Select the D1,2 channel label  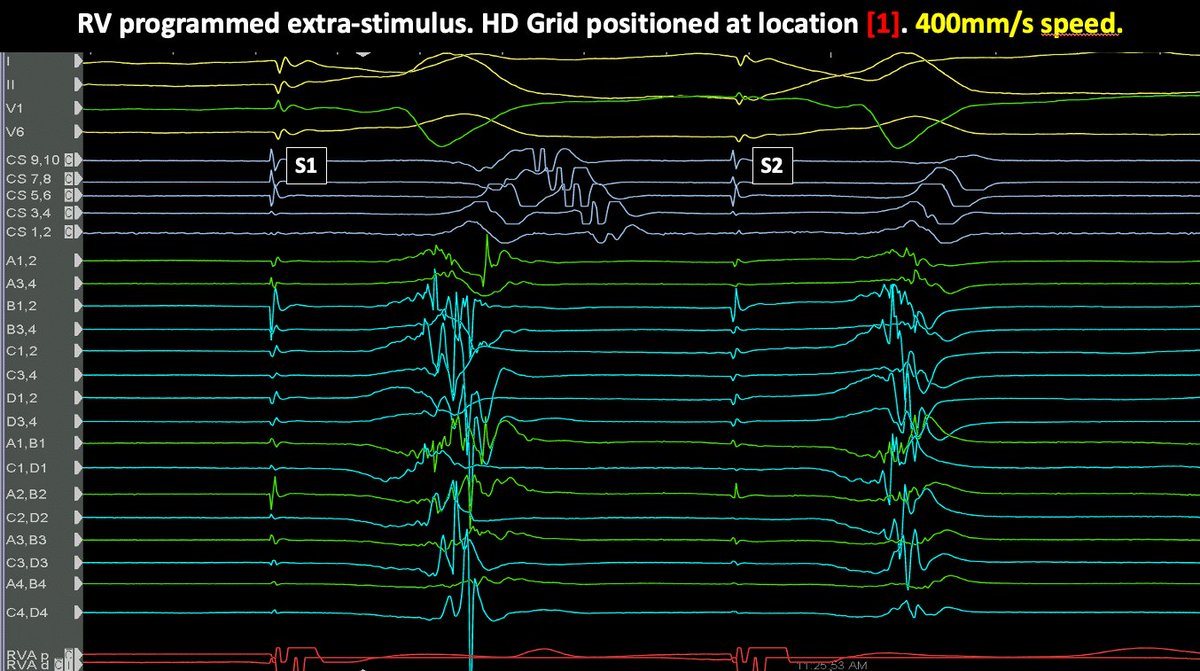point(21,398)
